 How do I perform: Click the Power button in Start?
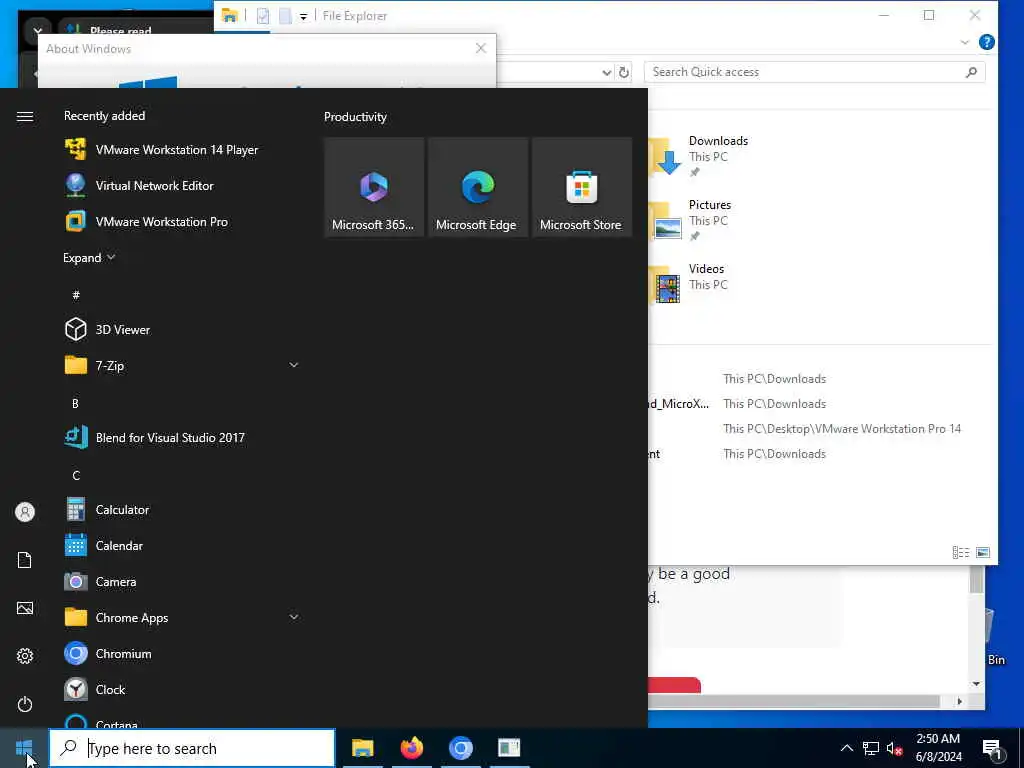(x=25, y=704)
